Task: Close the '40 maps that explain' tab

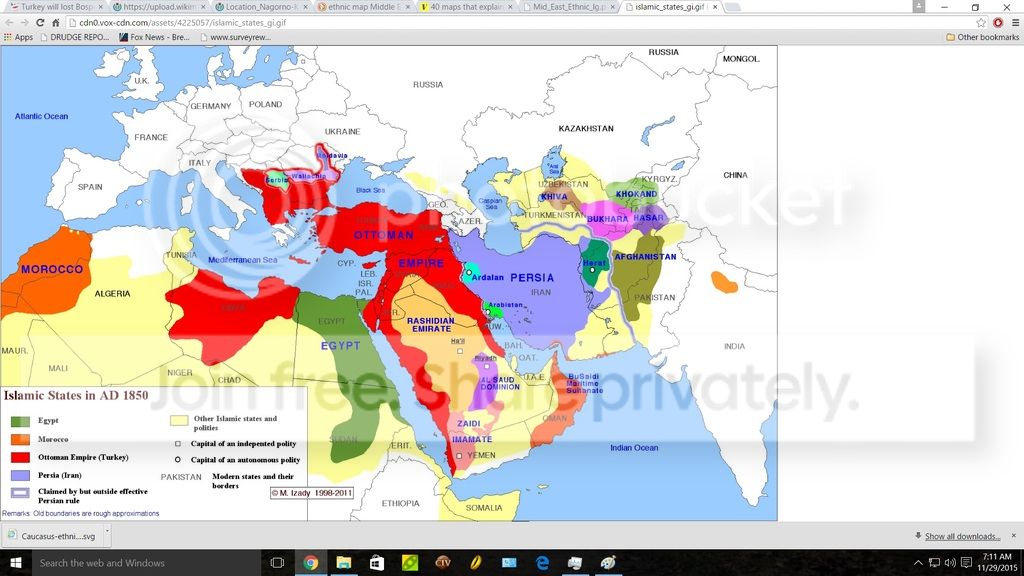Action: (509, 7)
